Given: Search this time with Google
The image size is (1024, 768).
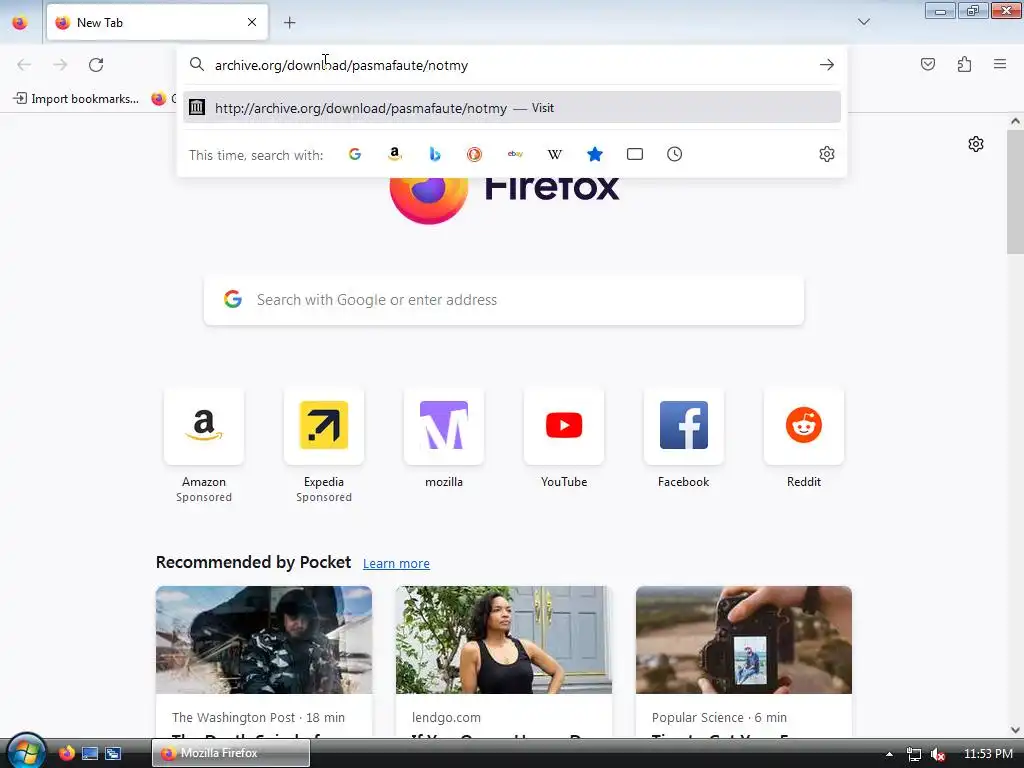Looking at the screenshot, I should pos(355,154).
